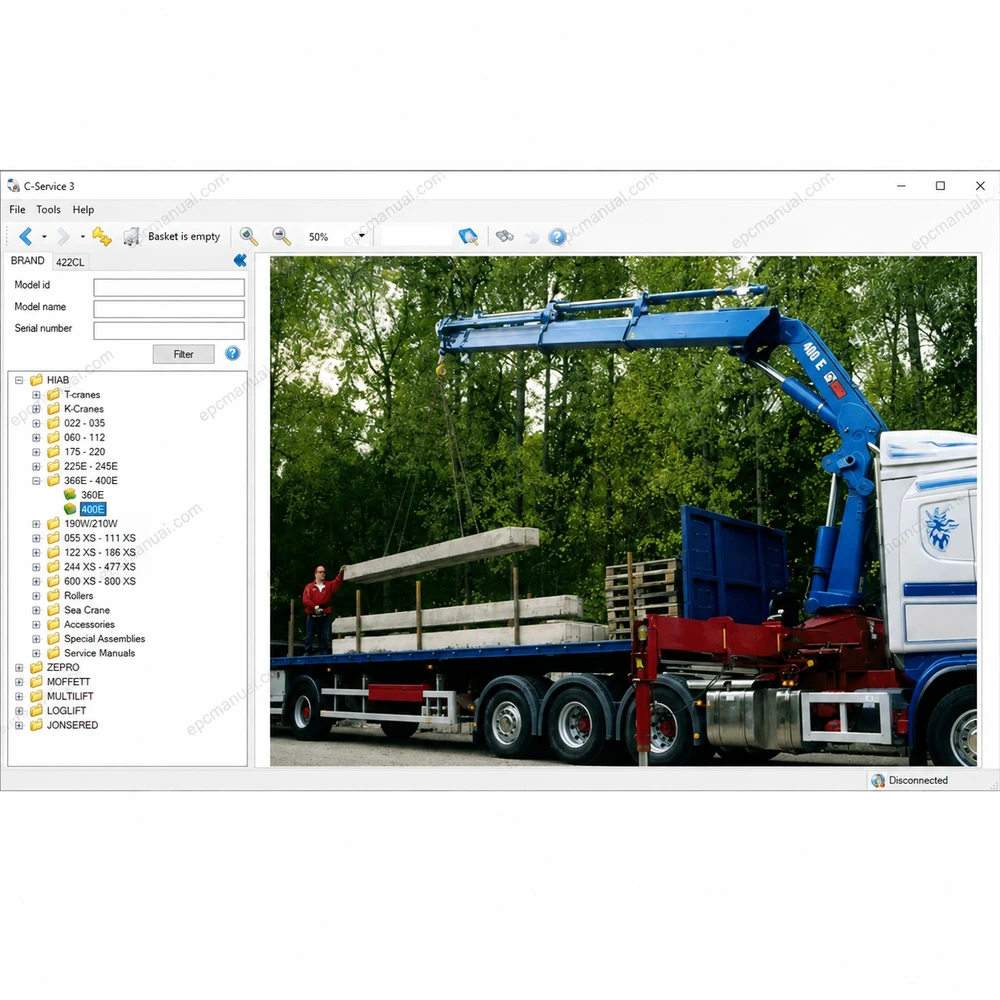The width and height of the screenshot is (1000, 1000).
Task: Click help icon next to Filter
Action: coord(233,353)
